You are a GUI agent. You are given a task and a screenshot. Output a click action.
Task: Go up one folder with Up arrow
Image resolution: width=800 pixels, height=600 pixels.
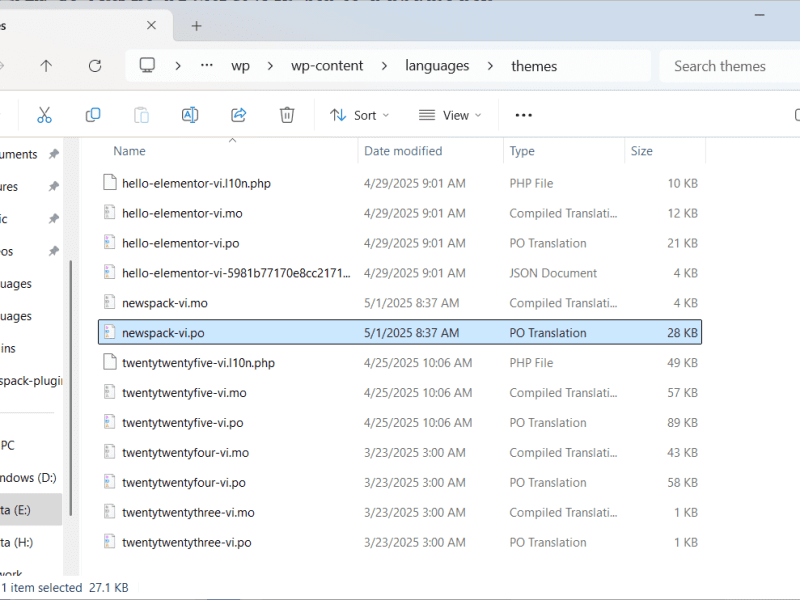pos(46,66)
